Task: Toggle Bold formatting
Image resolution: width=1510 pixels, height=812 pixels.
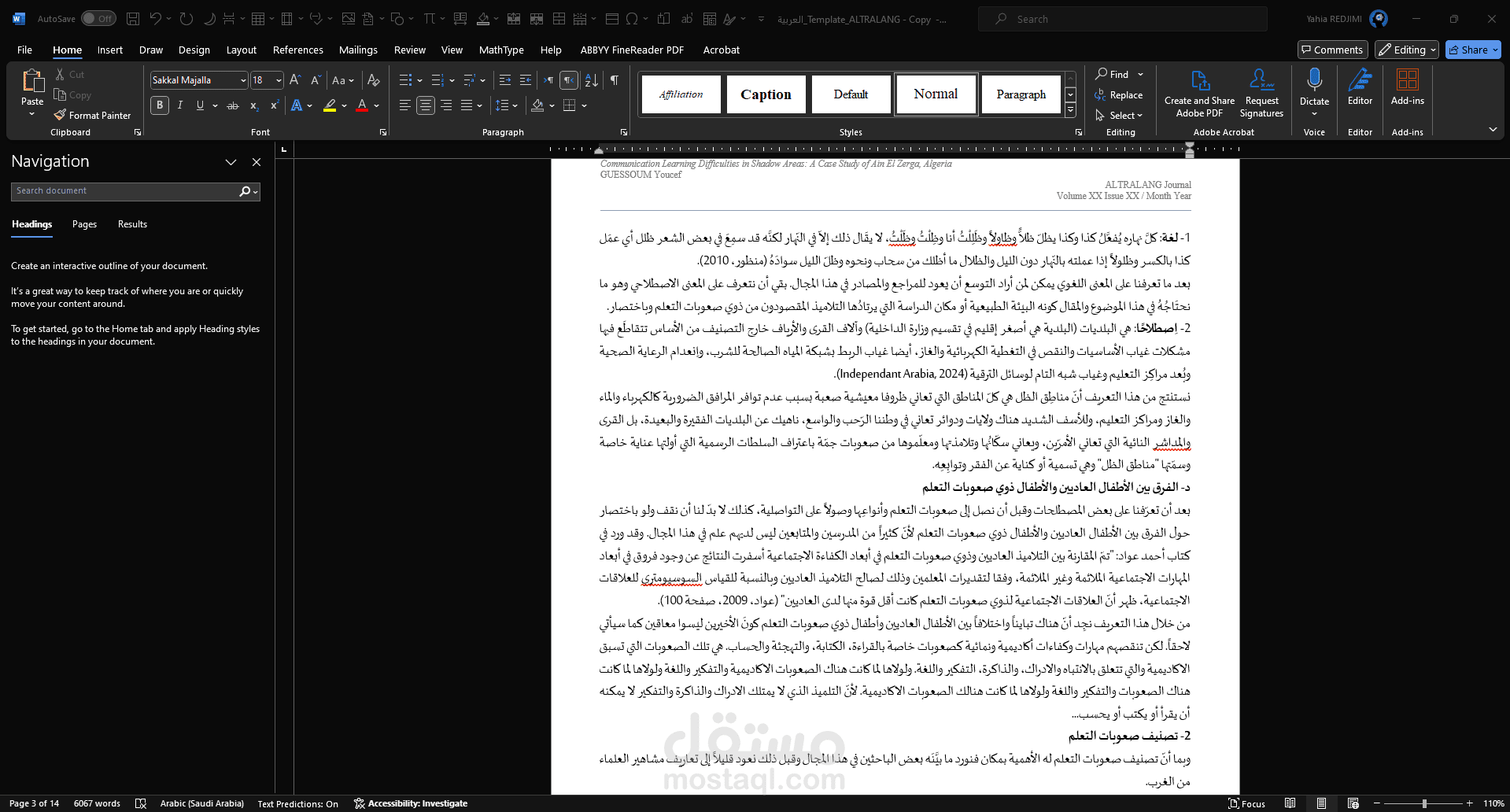Action: [160, 105]
